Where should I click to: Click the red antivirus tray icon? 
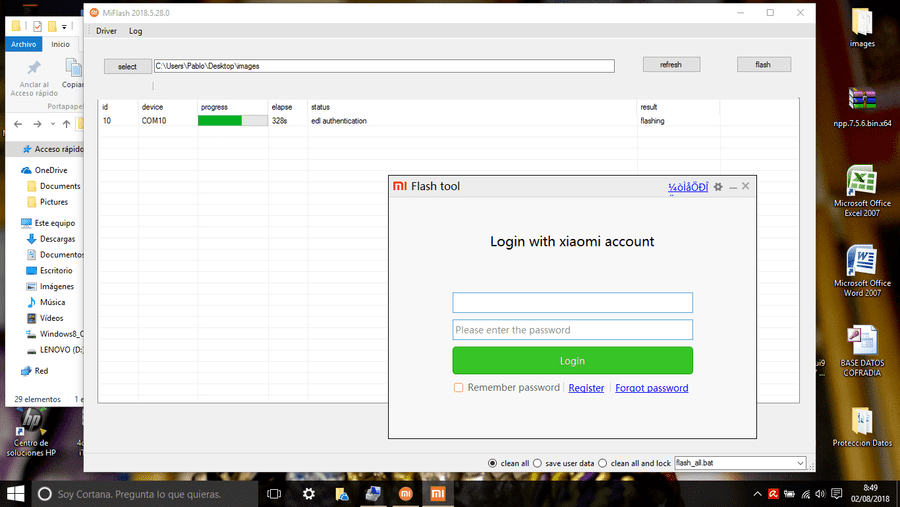[774, 494]
